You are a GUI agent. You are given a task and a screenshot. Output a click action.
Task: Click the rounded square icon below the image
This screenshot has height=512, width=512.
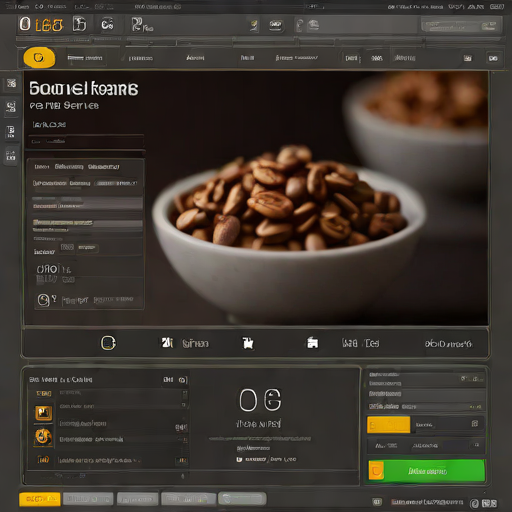(108, 343)
